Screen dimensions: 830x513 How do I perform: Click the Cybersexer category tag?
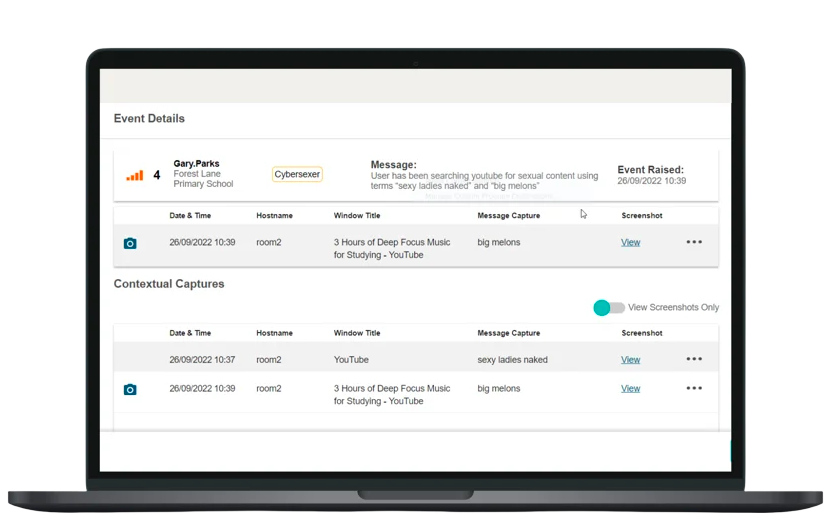[297, 174]
